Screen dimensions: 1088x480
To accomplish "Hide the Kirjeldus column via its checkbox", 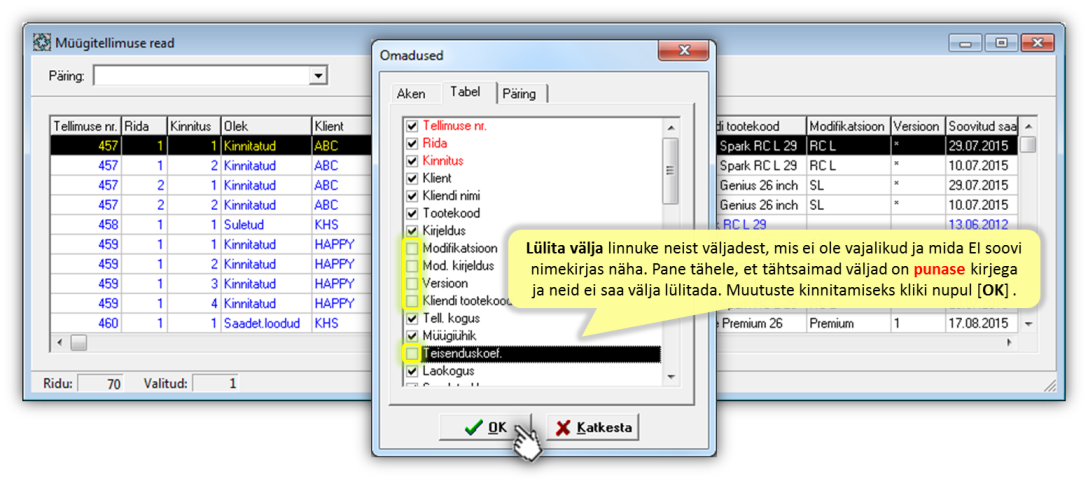I will (x=412, y=230).
